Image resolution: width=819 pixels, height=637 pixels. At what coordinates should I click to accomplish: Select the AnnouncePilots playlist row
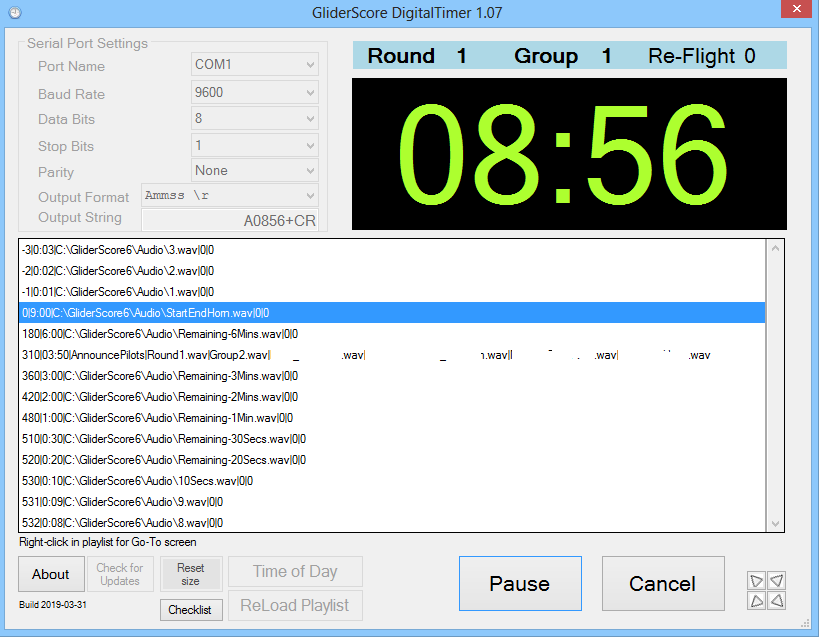[392, 355]
